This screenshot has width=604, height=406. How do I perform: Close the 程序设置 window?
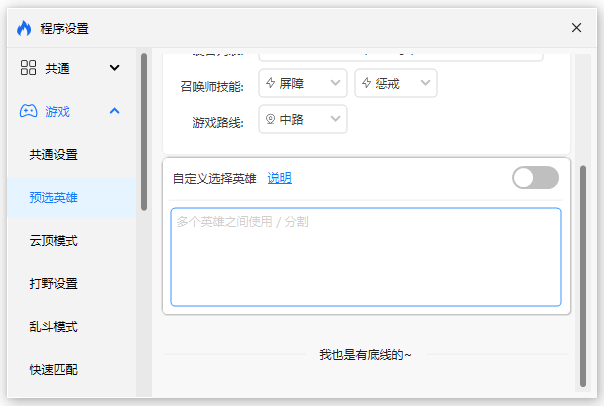(x=576, y=28)
